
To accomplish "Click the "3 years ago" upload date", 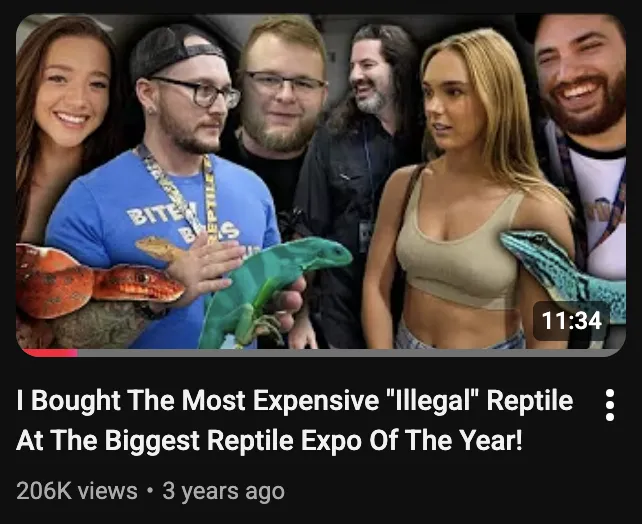I will [x=224, y=491].
